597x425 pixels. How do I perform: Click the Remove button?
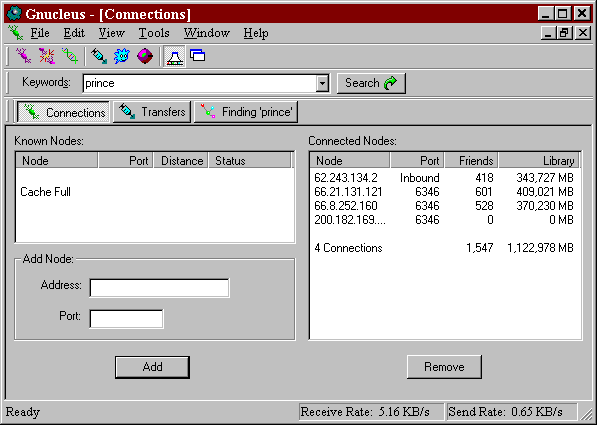pyautogui.click(x=444, y=367)
